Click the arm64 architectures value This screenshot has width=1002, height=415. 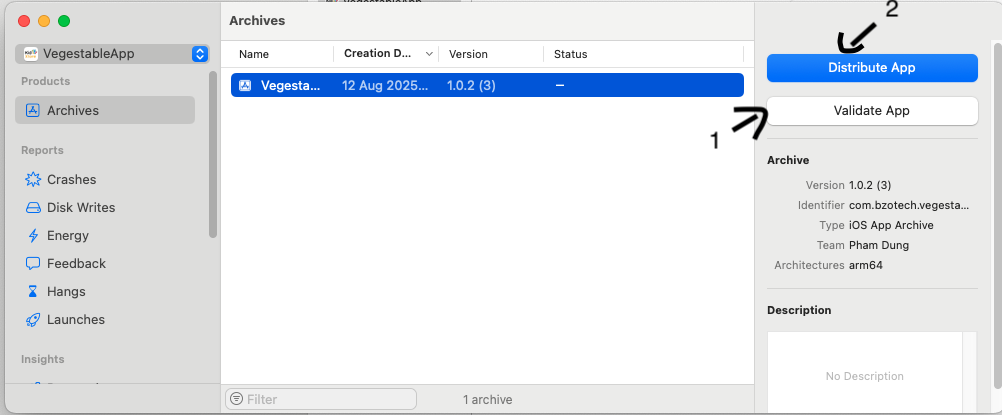click(865, 265)
